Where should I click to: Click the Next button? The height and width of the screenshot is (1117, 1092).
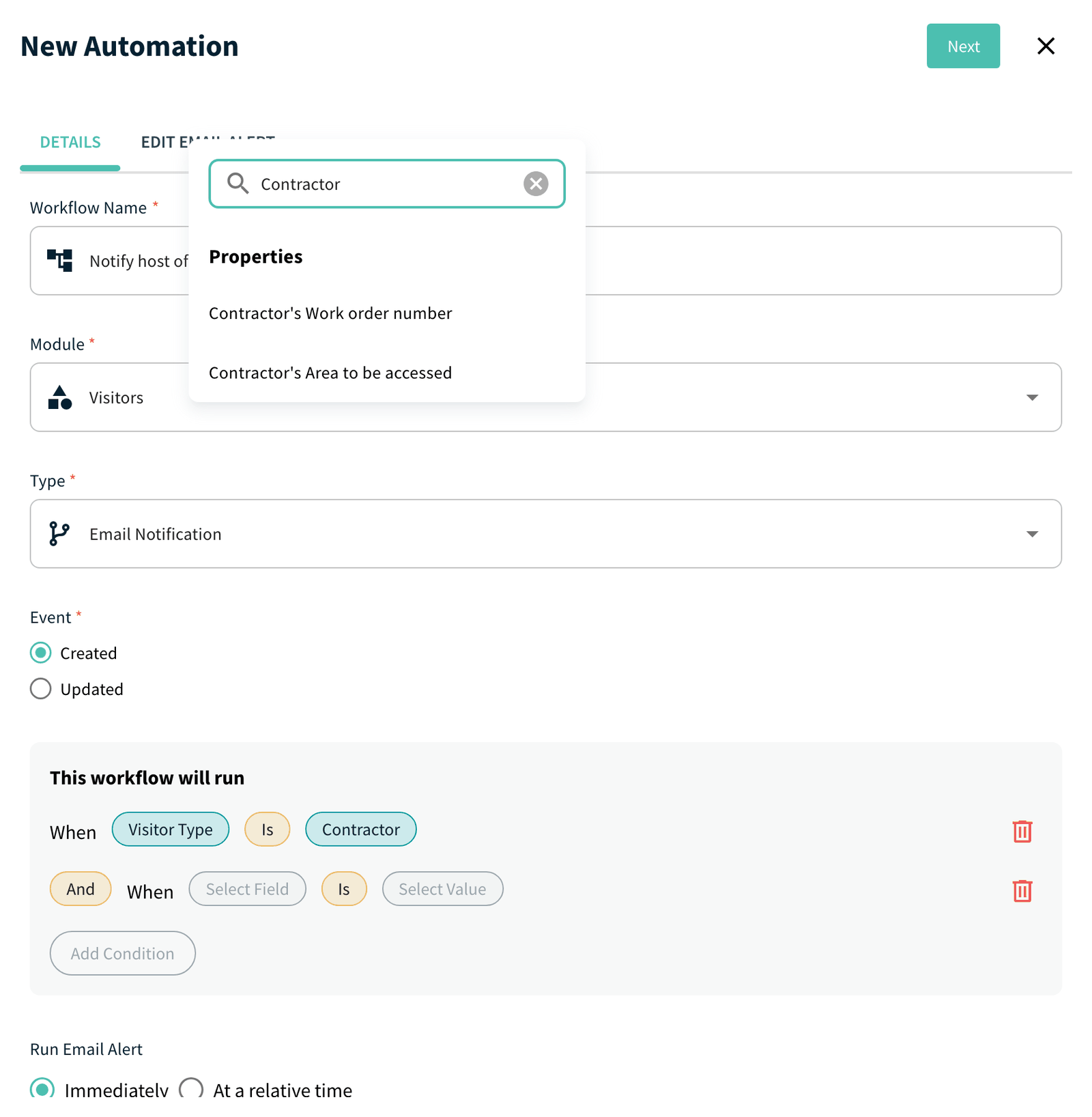pyautogui.click(x=962, y=46)
